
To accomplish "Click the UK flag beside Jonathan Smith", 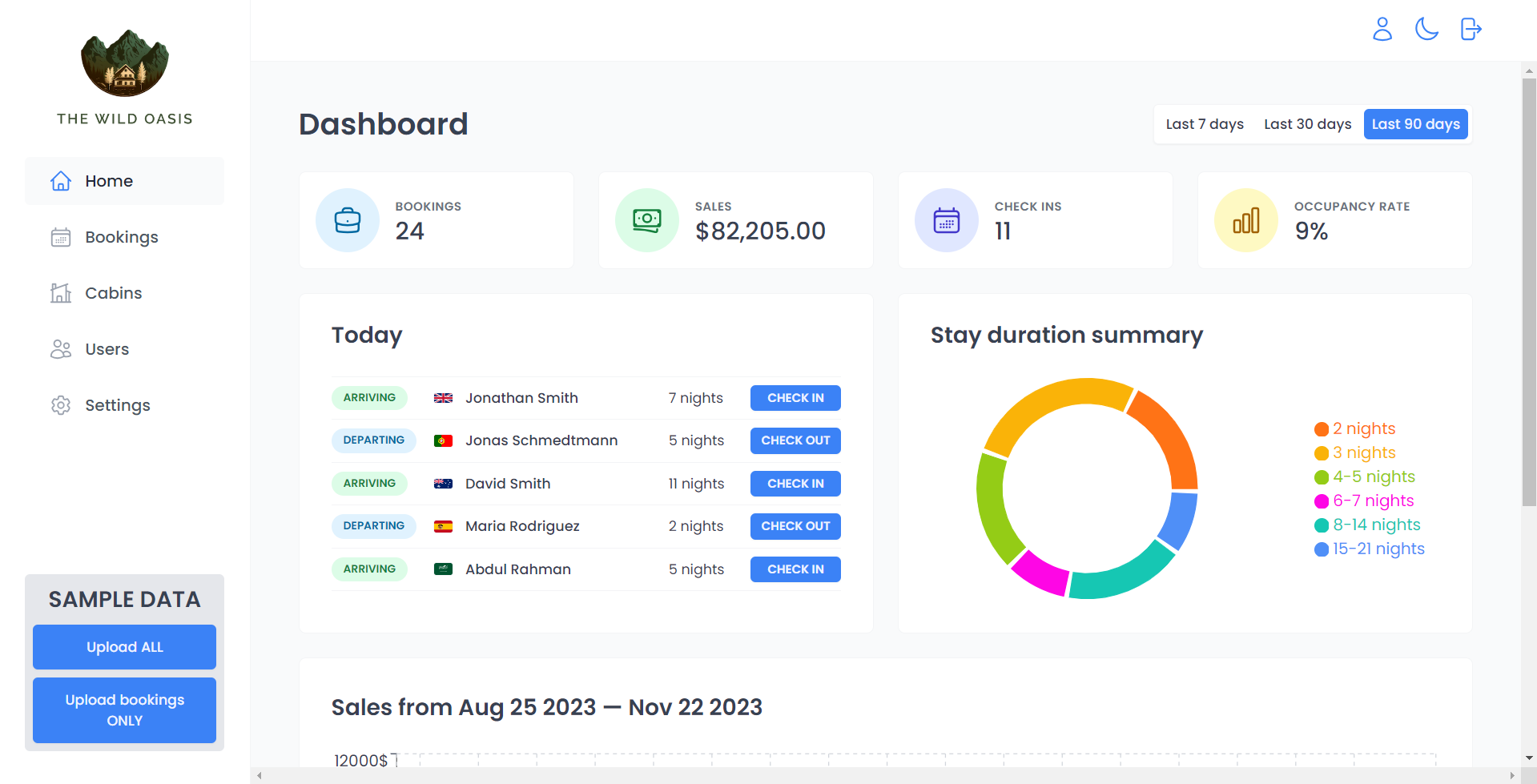I will (443, 398).
